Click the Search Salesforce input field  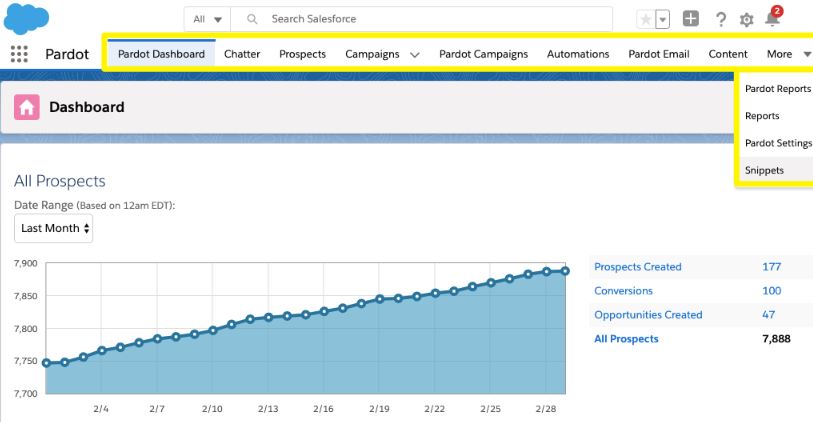point(422,19)
